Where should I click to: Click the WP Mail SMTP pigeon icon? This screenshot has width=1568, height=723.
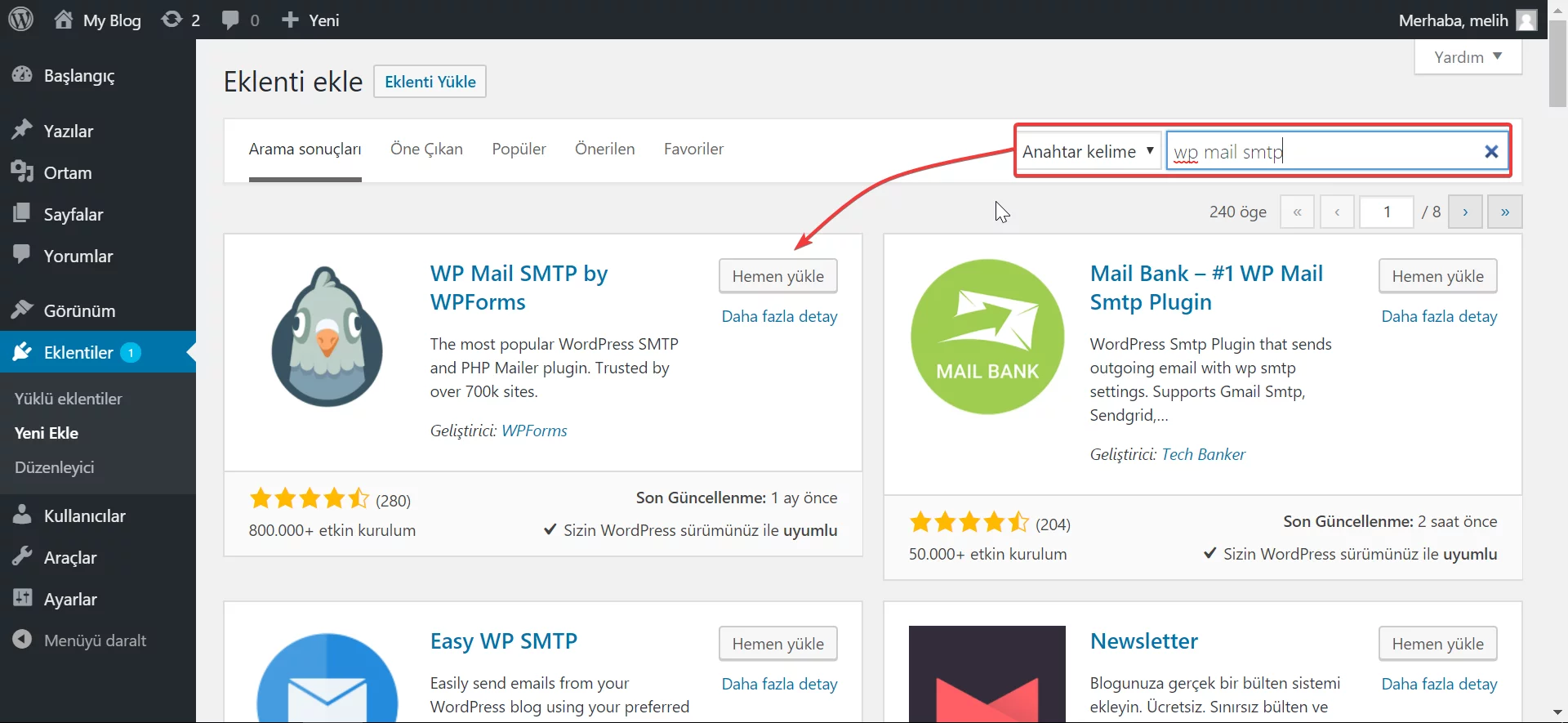[327, 337]
